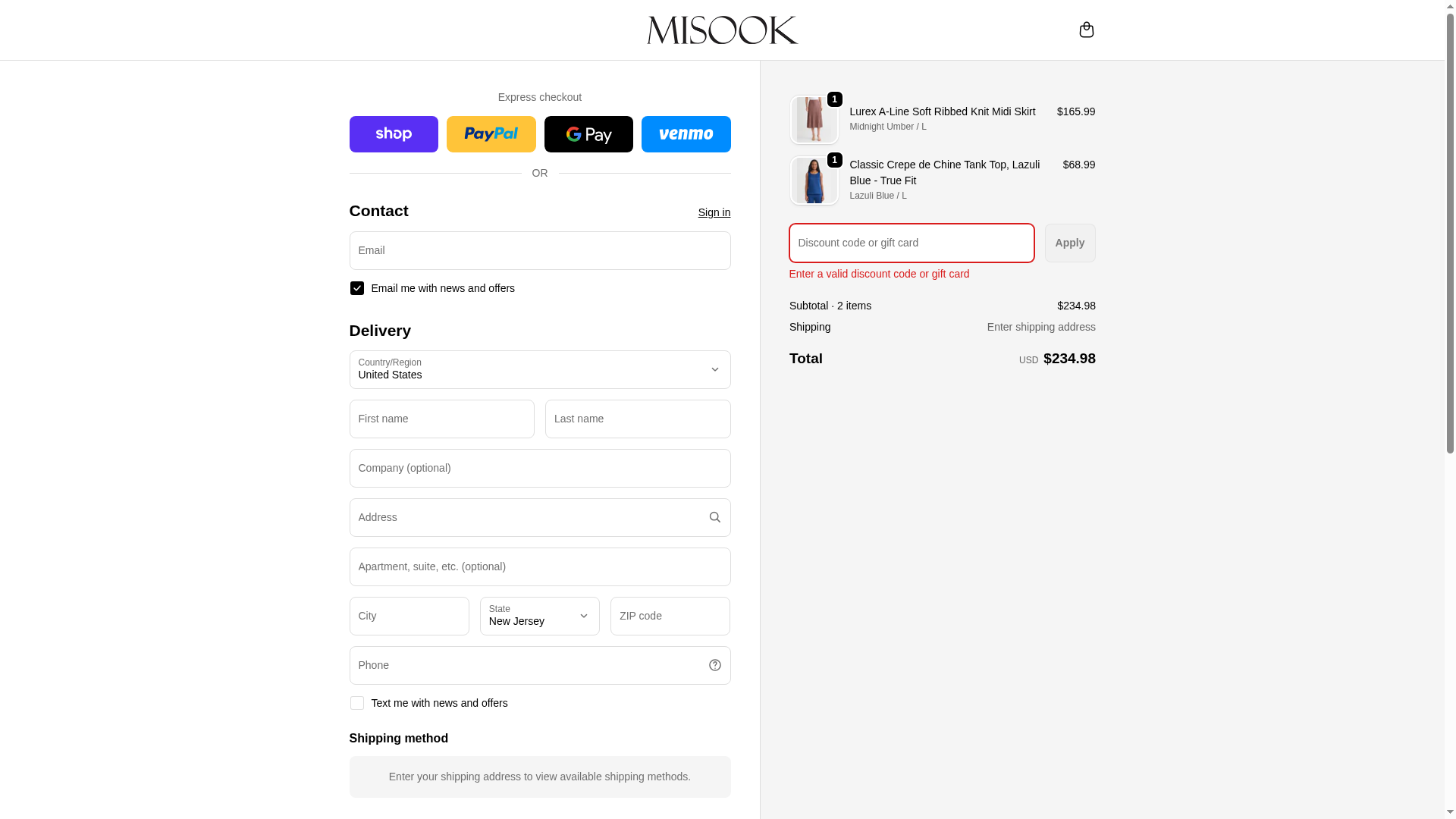
Task: Enable Text me with news and offers
Action: [357, 703]
